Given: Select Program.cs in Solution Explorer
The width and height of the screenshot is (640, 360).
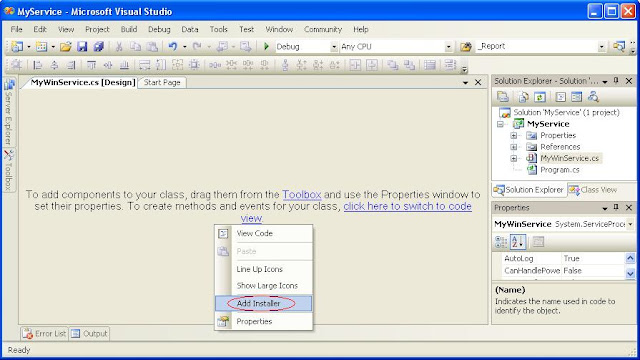Looking at the screenshot, I should 560,170.
